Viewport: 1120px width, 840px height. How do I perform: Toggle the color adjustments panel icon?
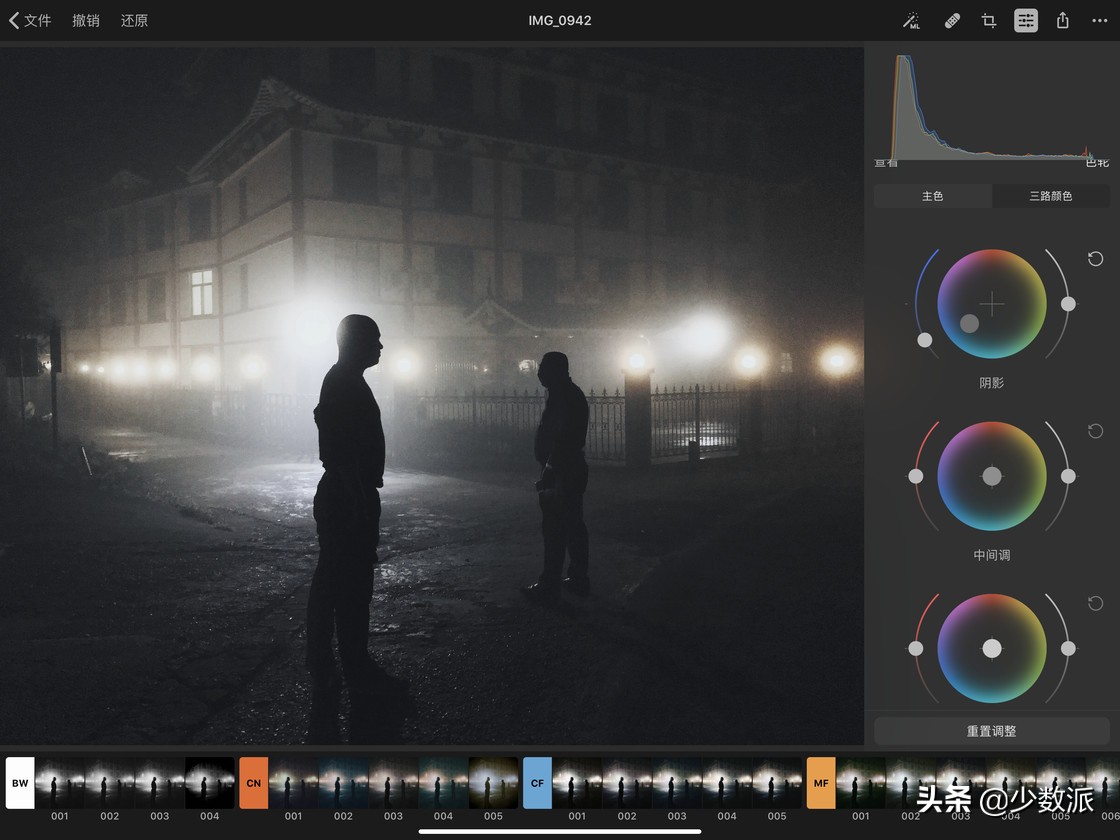coord(1026,21)
